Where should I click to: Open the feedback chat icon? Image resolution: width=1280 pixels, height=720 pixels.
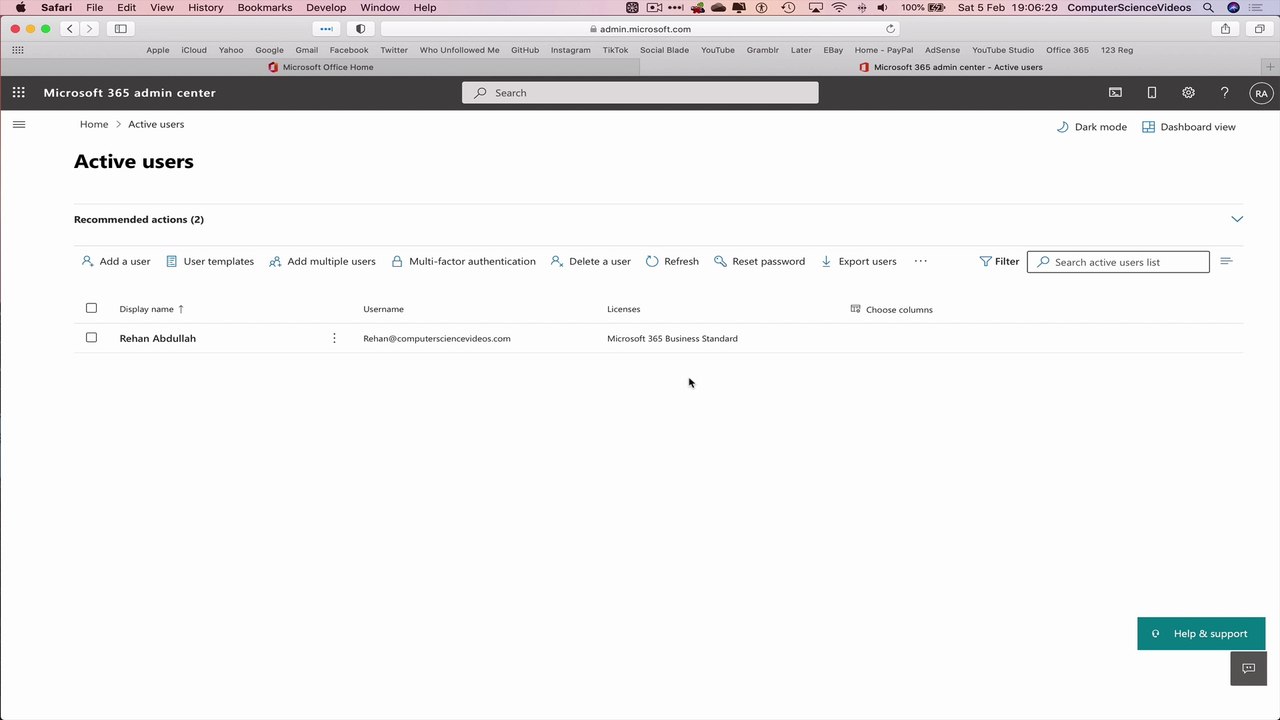[x=1248, y=668]
